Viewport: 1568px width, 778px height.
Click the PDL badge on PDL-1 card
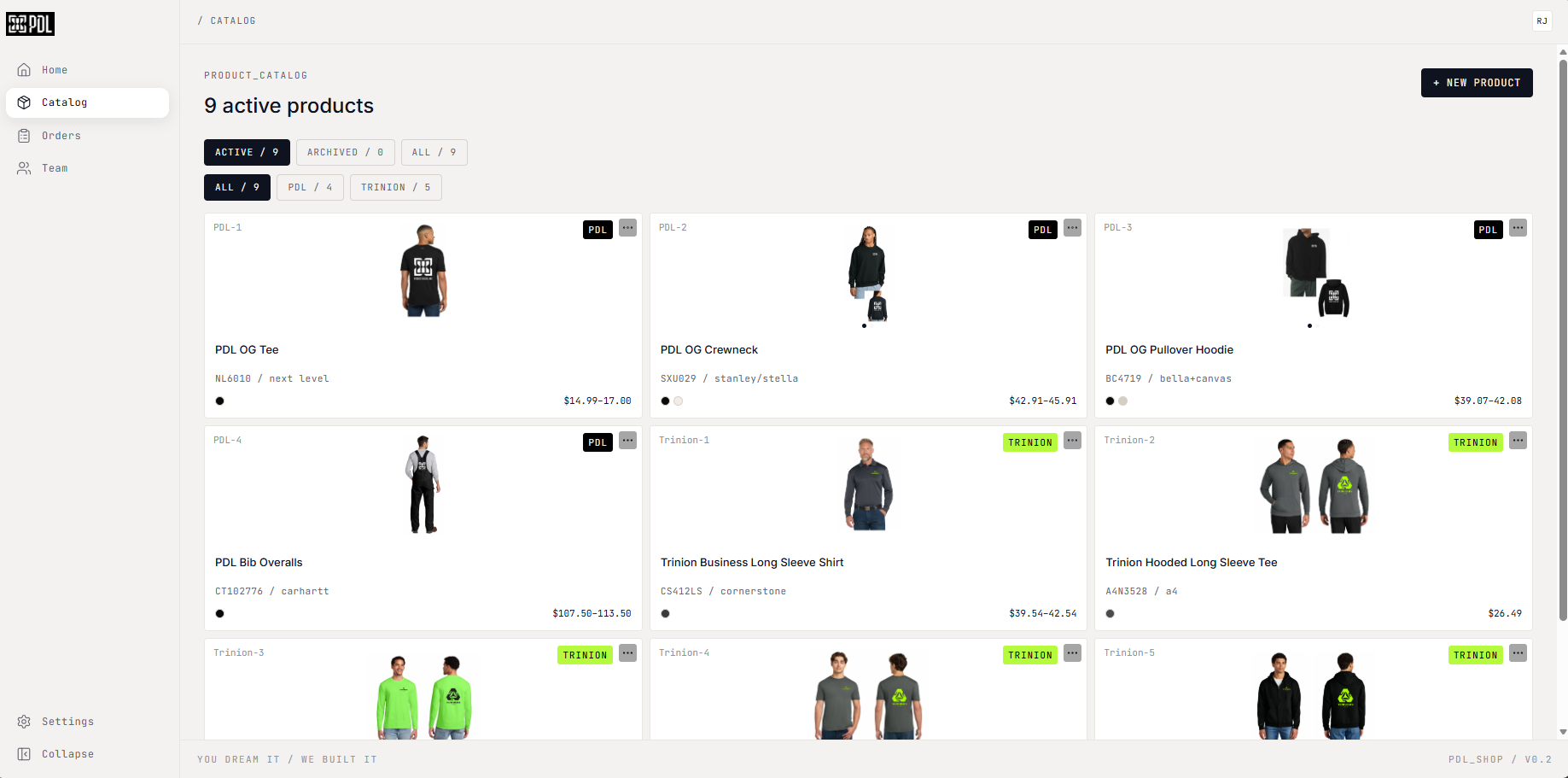[x=597, y=230]
